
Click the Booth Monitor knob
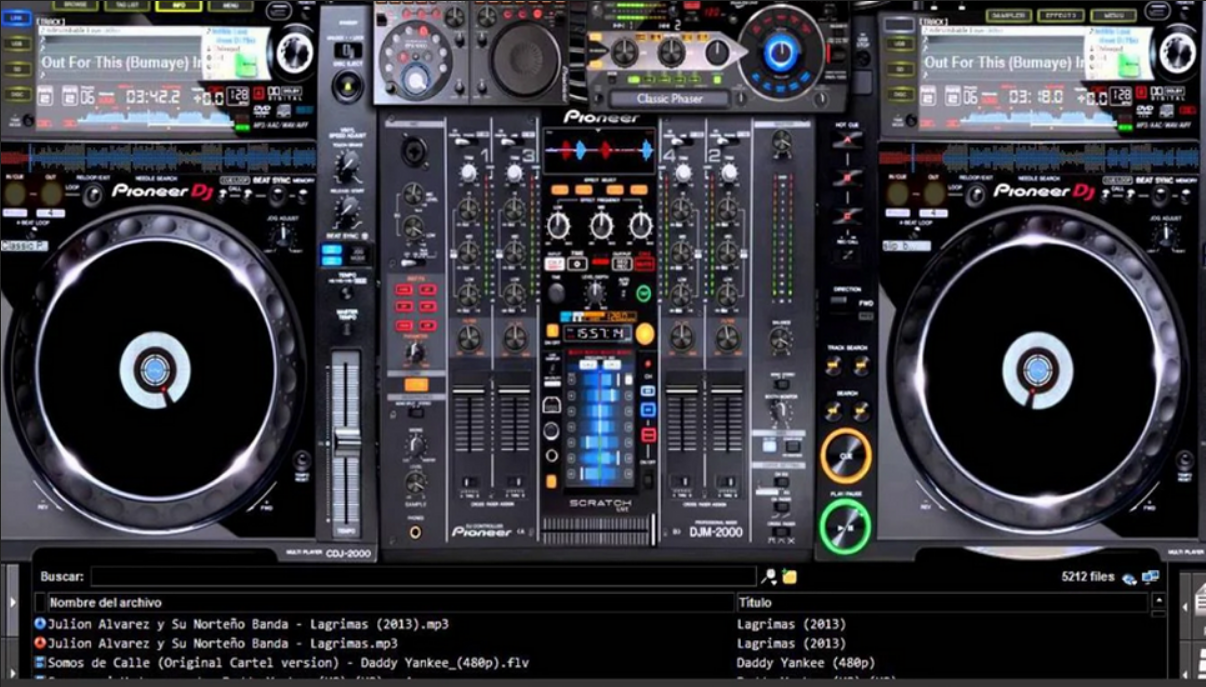pyautogui.click(x=781, y=412)
